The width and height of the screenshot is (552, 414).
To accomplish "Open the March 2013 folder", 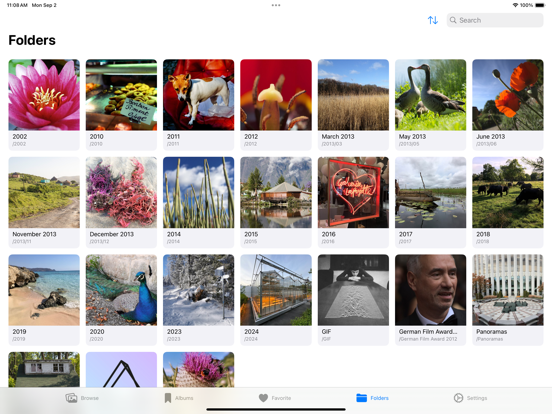I will coord(353,105).
